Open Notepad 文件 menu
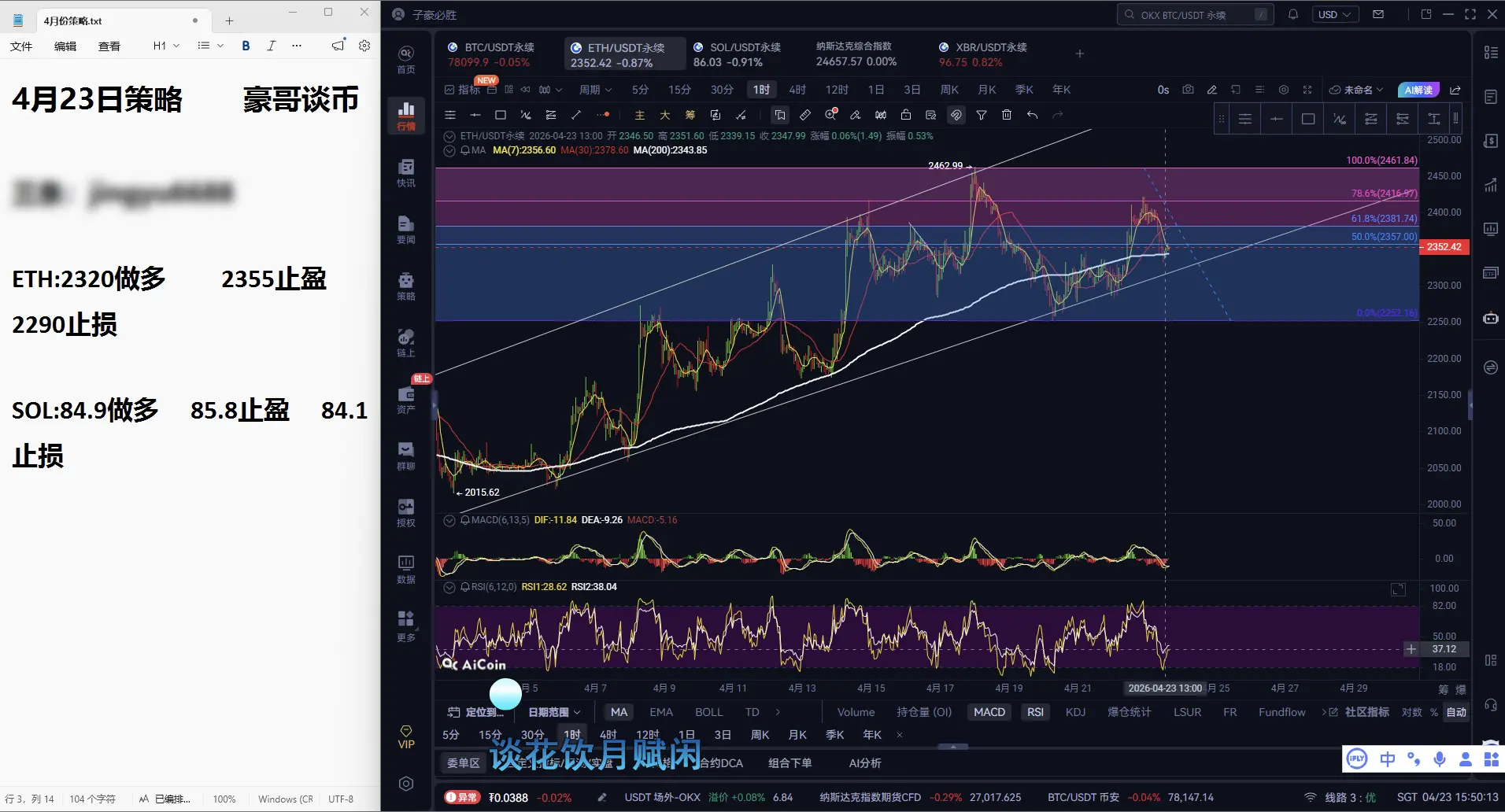The width and height of the screenshot is (1505, 812). (x=21, y=46)
